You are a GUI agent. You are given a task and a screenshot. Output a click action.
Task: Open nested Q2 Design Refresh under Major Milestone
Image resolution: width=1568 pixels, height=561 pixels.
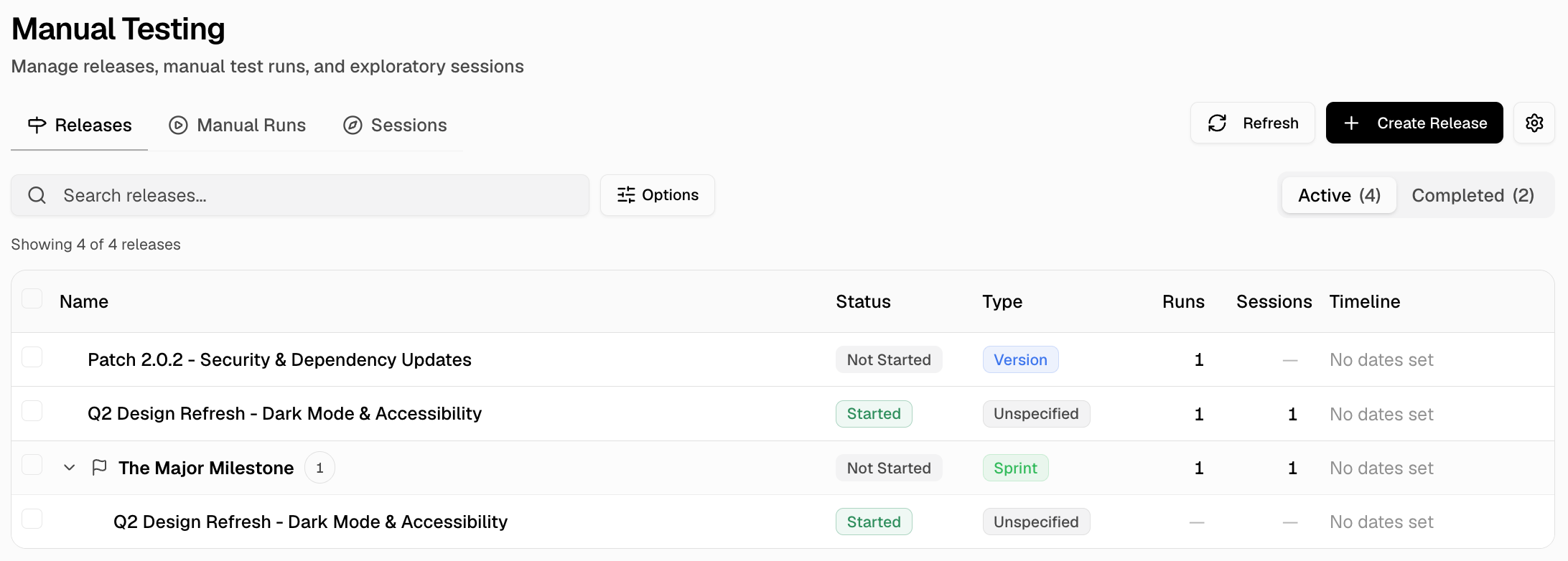(x=310, y=522)
